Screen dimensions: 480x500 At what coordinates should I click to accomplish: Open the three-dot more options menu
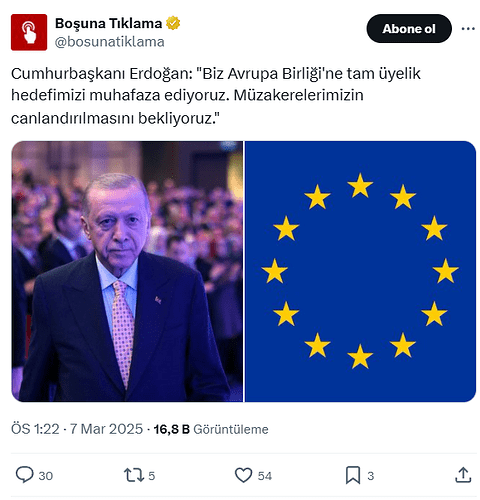coord(468,29)
